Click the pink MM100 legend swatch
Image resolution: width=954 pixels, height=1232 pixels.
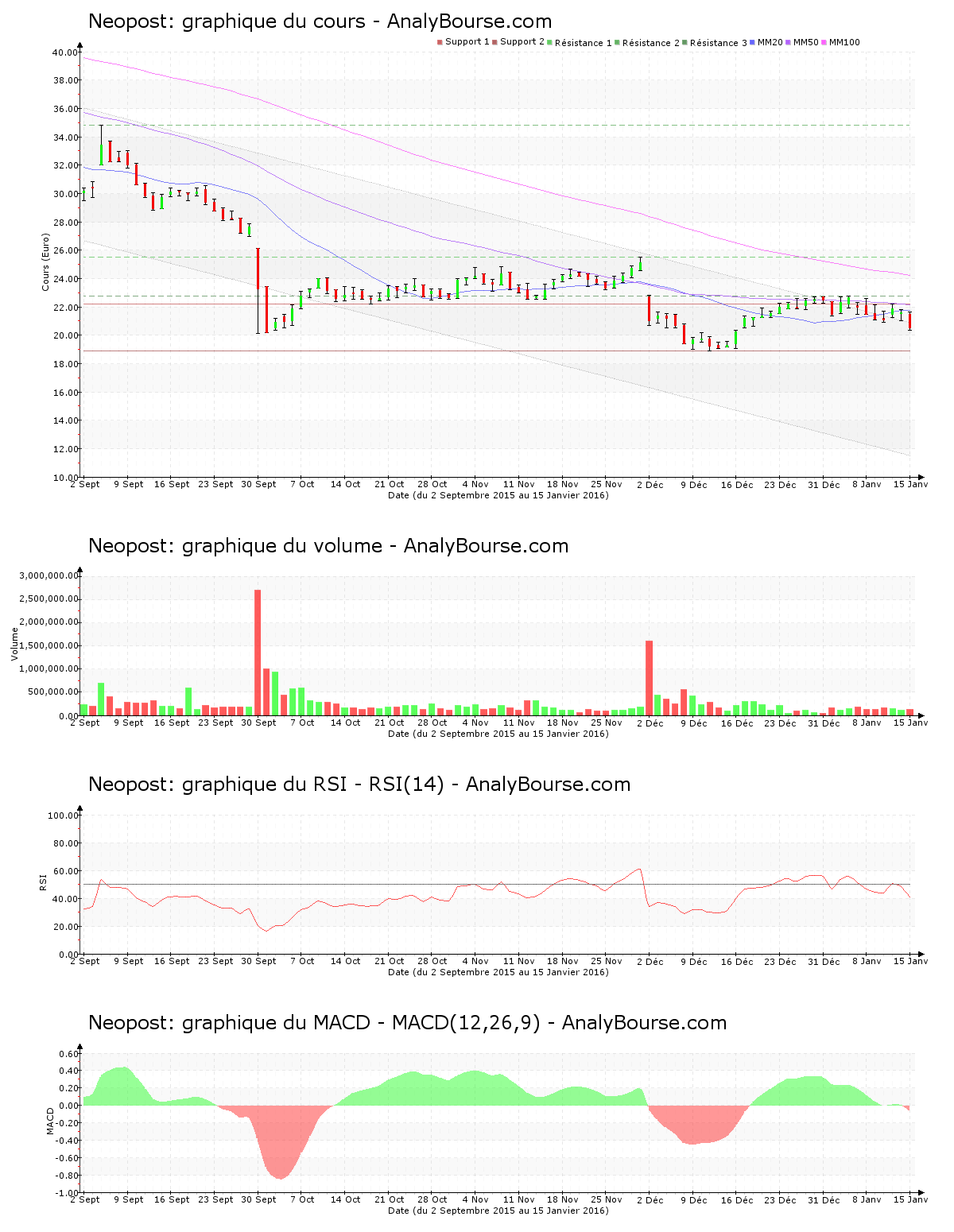click(824, 42)
